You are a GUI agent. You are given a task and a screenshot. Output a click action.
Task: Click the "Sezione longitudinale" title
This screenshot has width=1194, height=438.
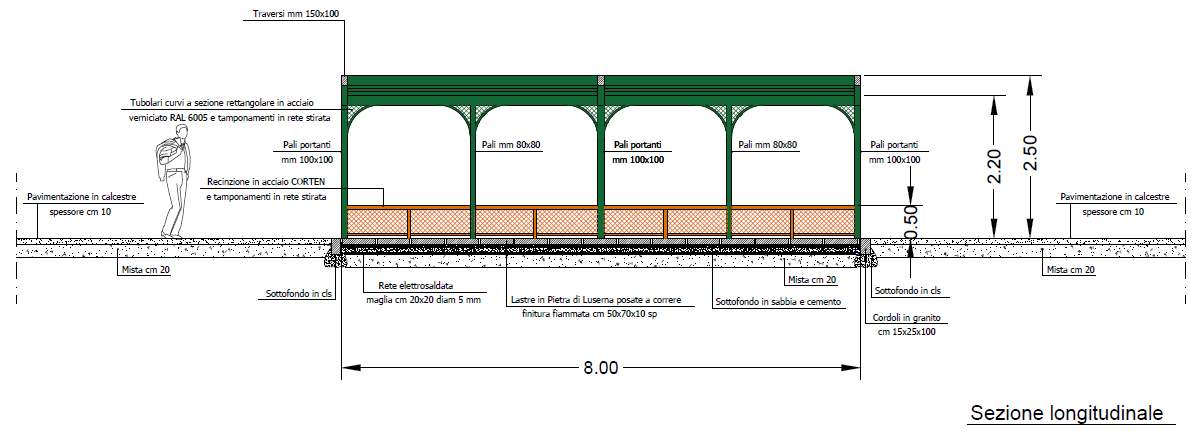[x=1065, y=413]
